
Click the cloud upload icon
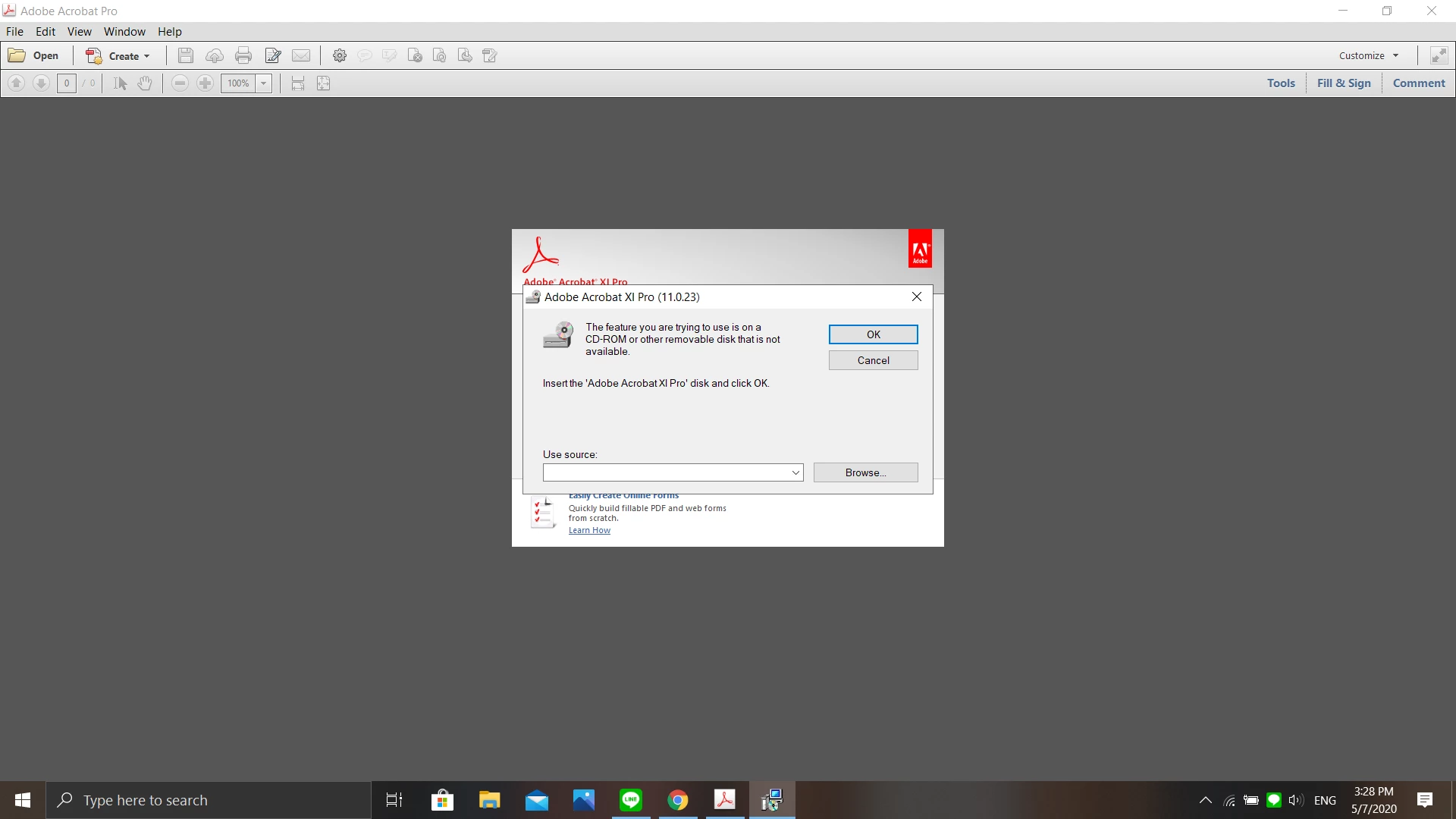coord(215,55)
